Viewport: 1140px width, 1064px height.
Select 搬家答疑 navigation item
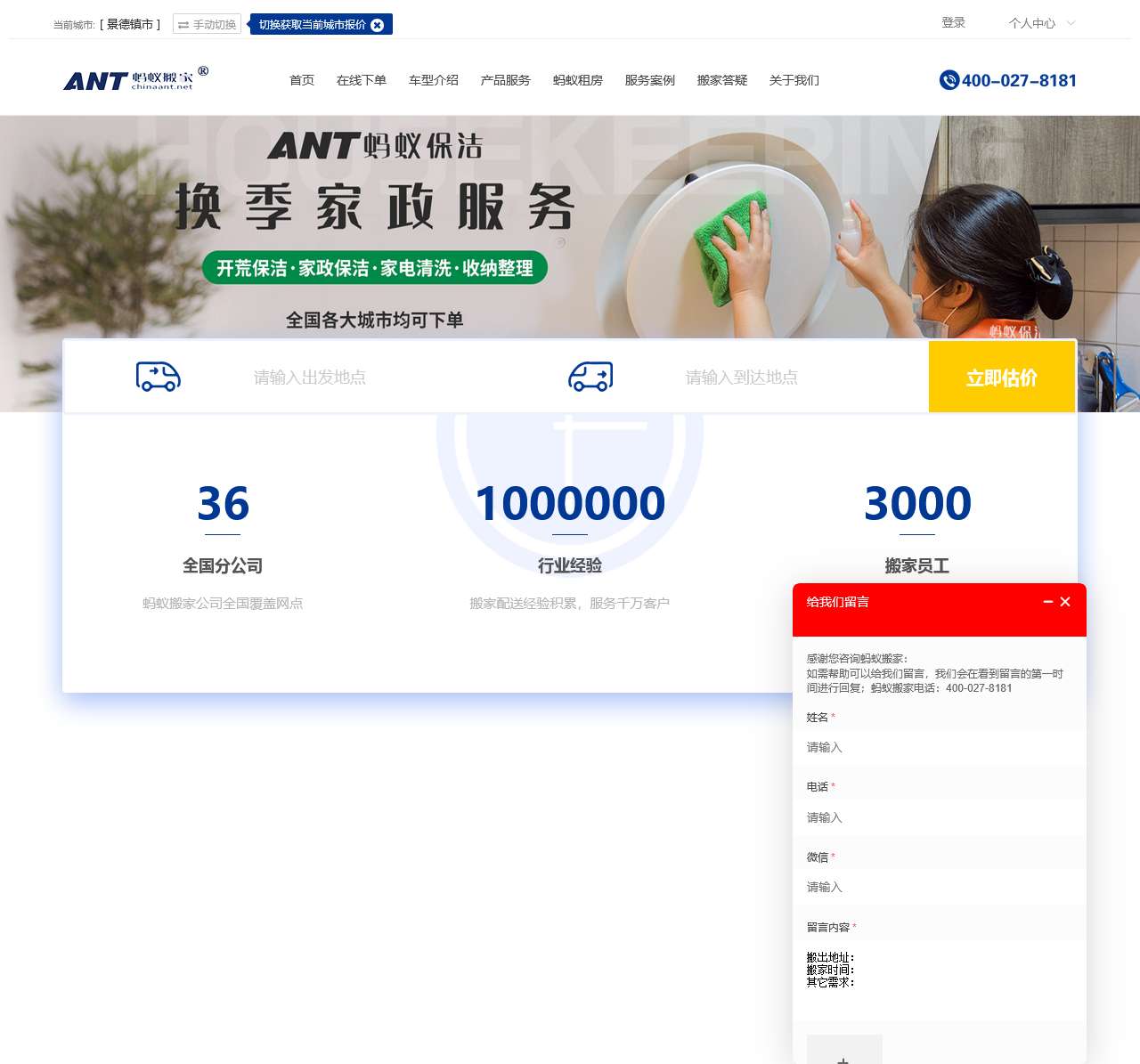coord(722,80)
